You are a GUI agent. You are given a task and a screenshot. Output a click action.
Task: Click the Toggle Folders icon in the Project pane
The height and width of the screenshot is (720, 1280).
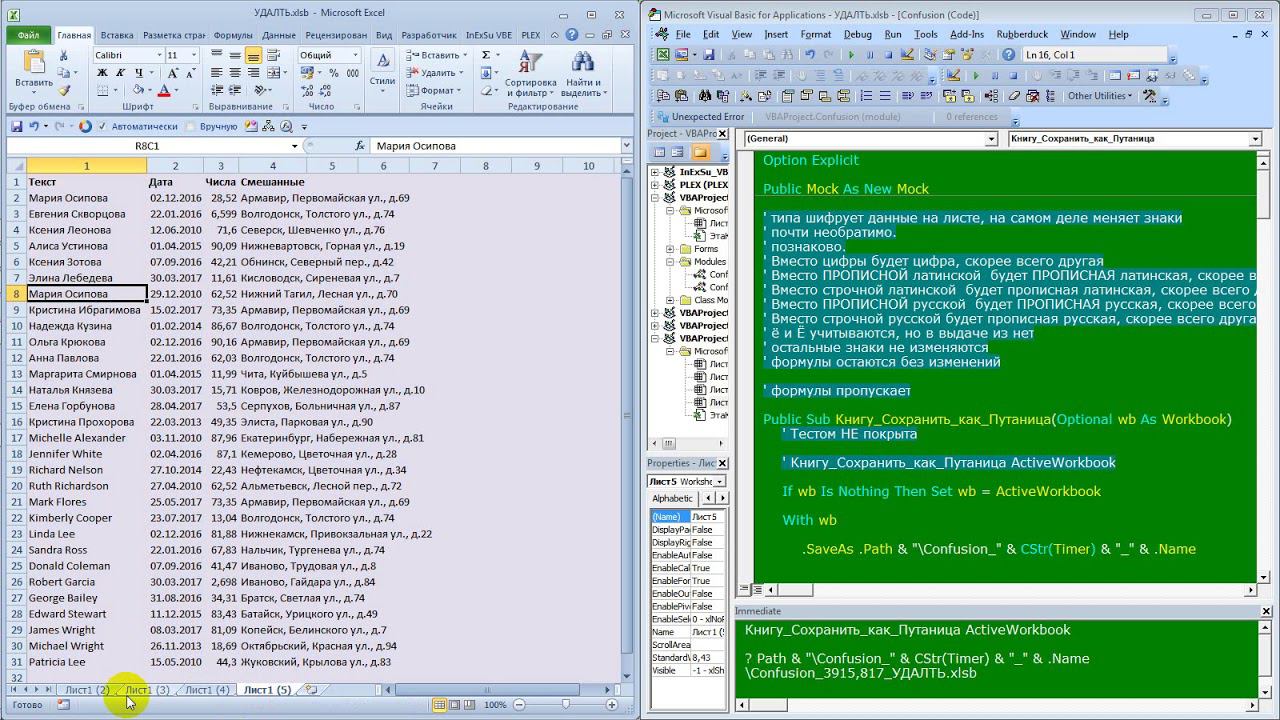(700, 152)
